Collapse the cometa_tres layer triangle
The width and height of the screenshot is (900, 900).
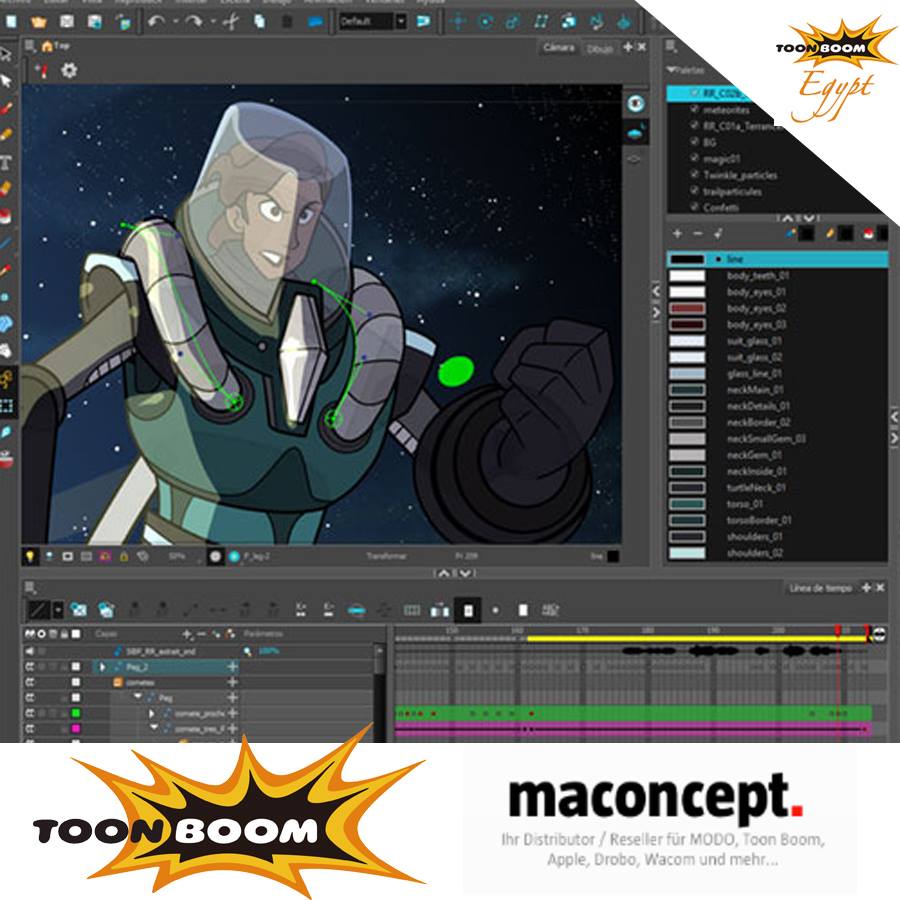(x=154, y=728)
